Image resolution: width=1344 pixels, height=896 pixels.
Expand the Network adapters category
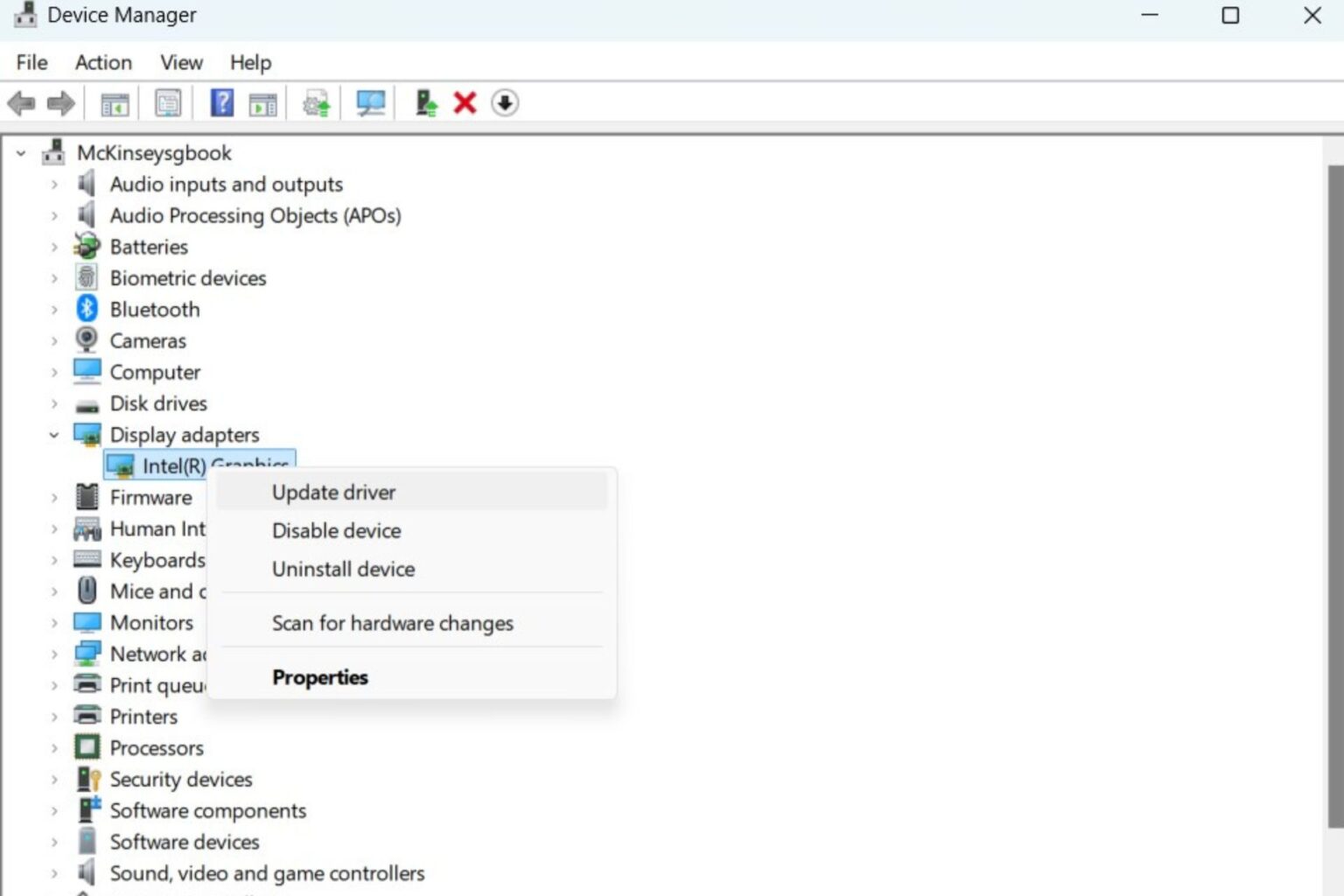54,654
